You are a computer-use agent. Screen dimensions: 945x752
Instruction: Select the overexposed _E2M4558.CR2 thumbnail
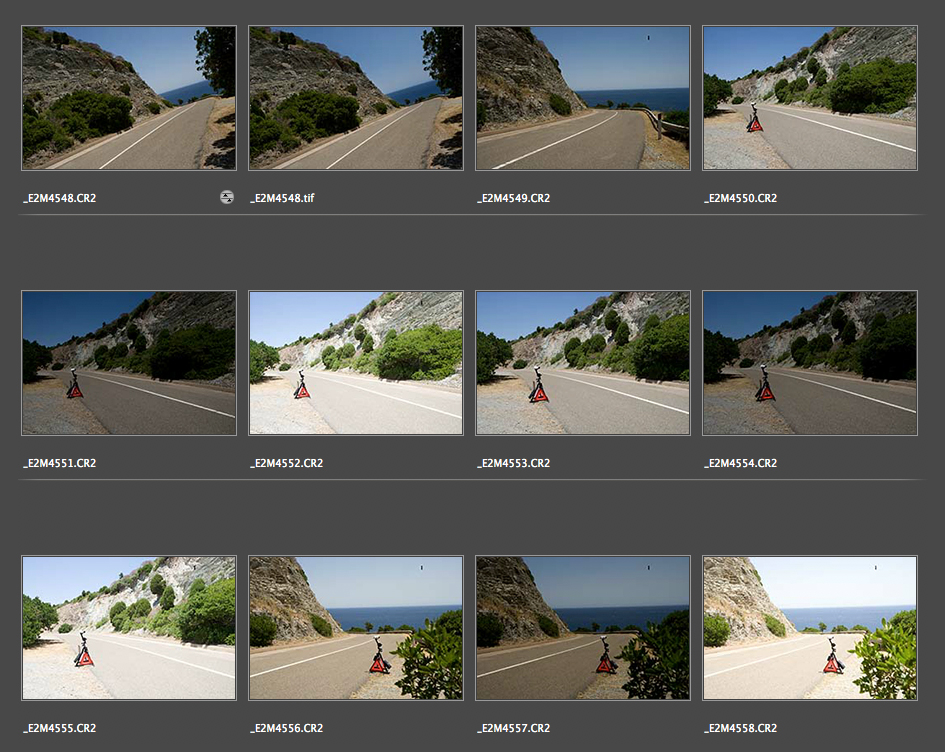809,628
